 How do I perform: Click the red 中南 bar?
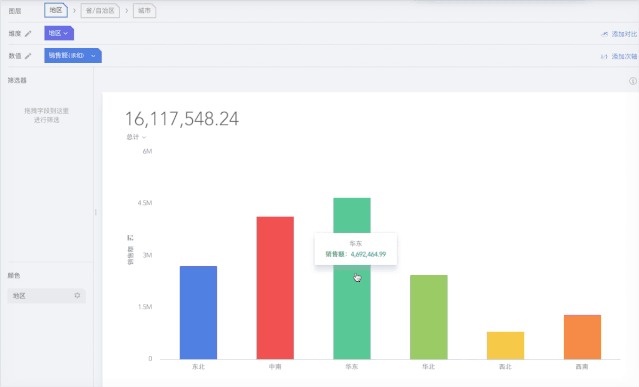tap(275, 288)
